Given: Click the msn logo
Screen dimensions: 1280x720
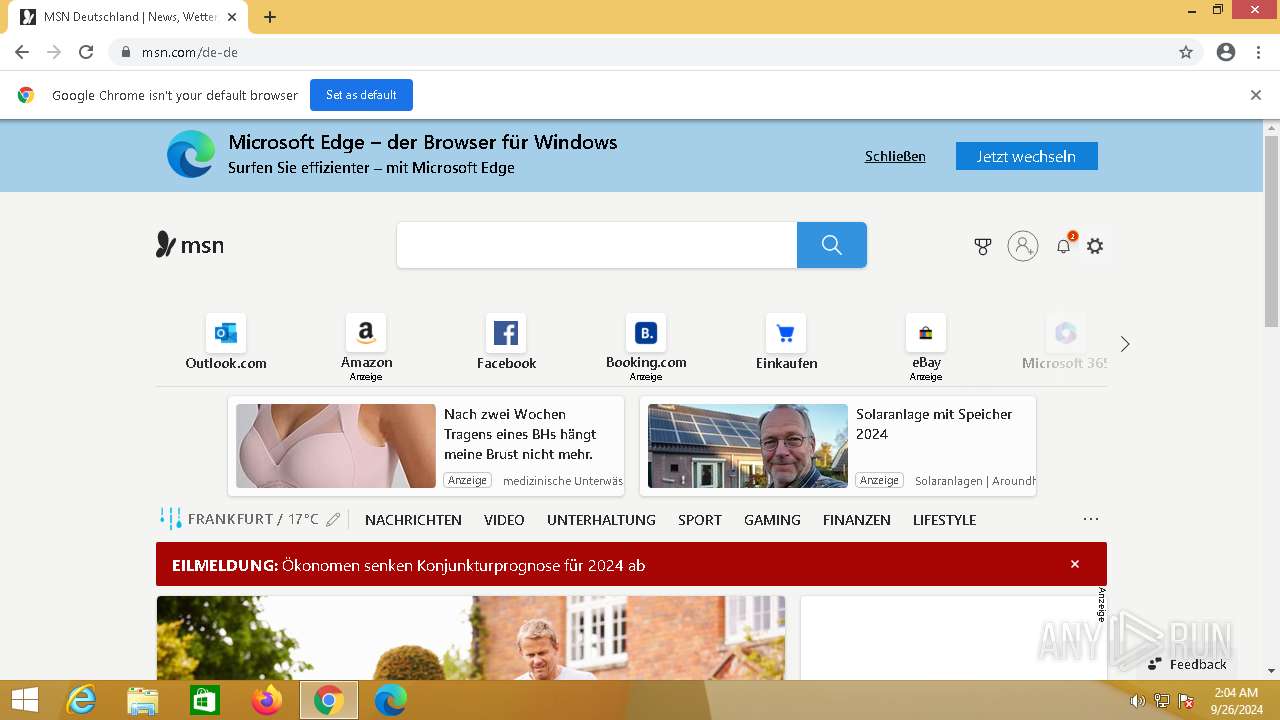Looking at the screenshot, I should click(190, 245).
